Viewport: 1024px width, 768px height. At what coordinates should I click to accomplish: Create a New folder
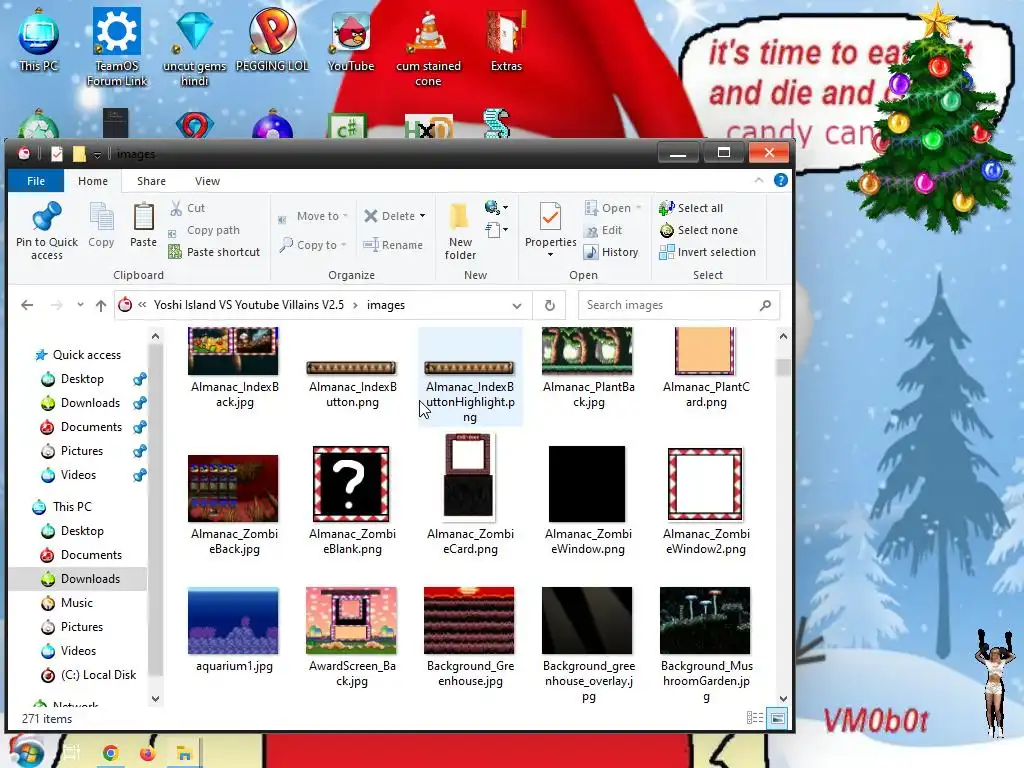460,231
